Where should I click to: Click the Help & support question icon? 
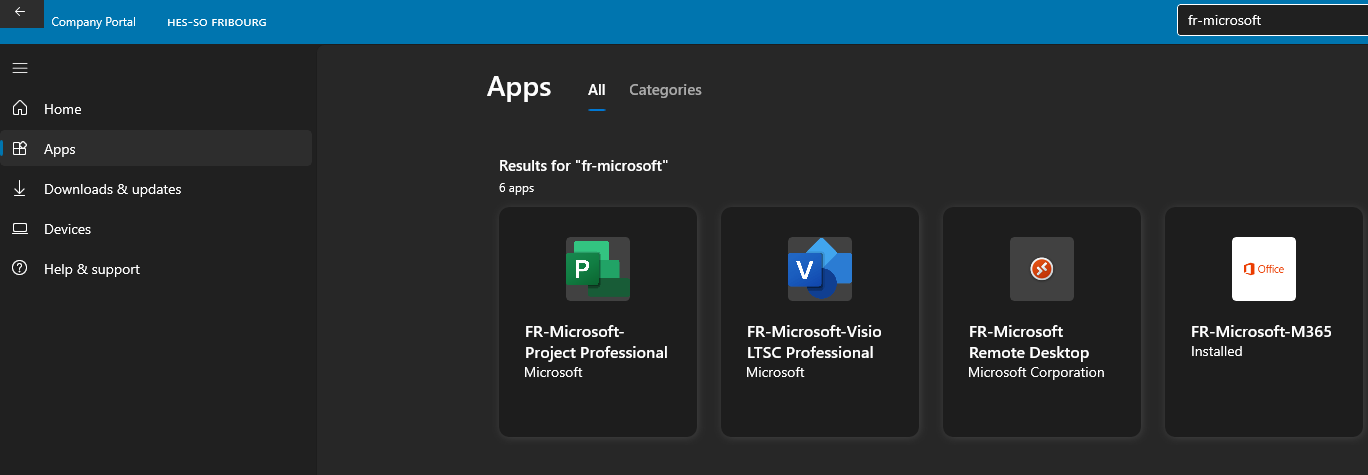(x=20, y=268)
